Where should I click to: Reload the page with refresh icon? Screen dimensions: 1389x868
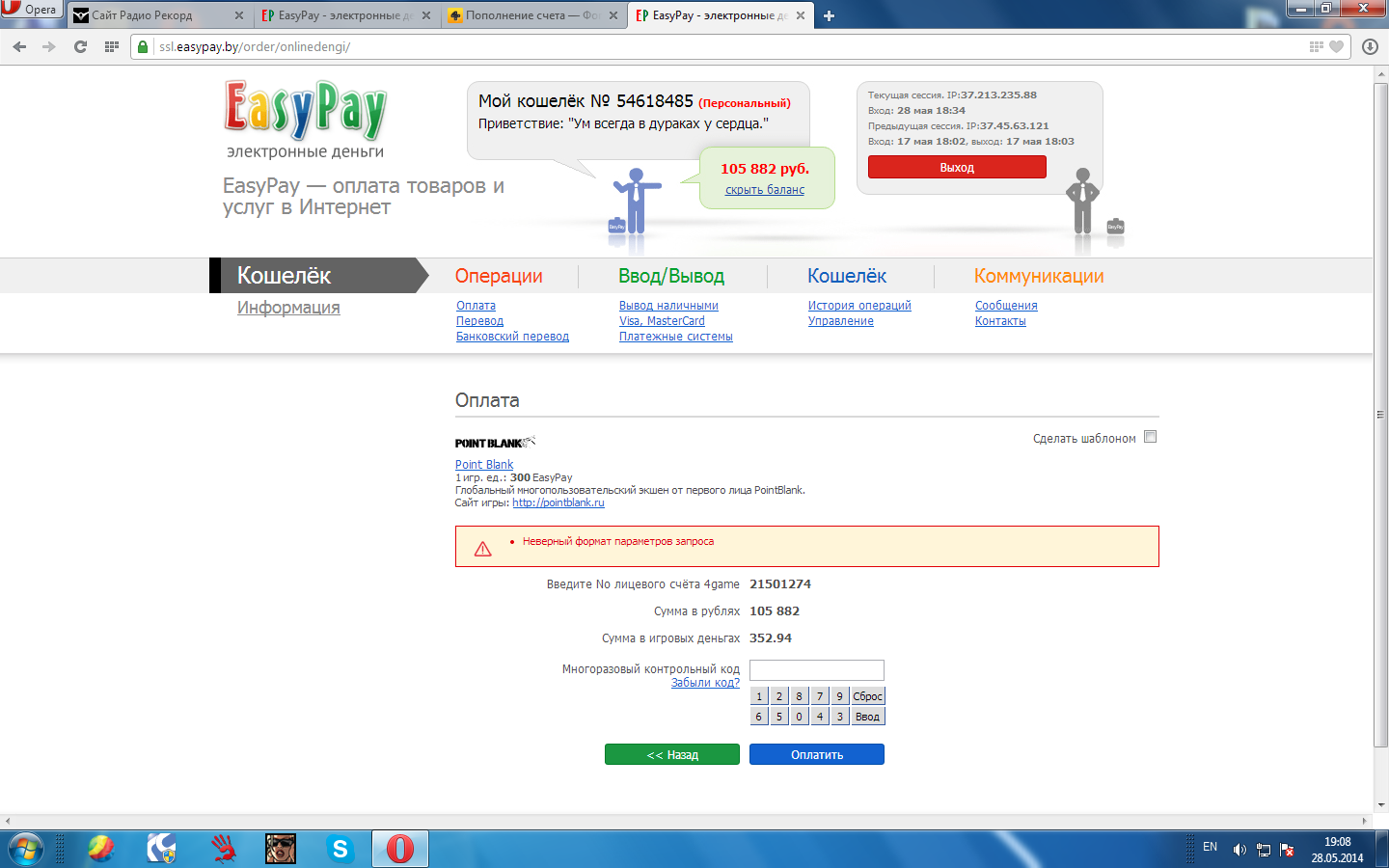coord(81,46)
